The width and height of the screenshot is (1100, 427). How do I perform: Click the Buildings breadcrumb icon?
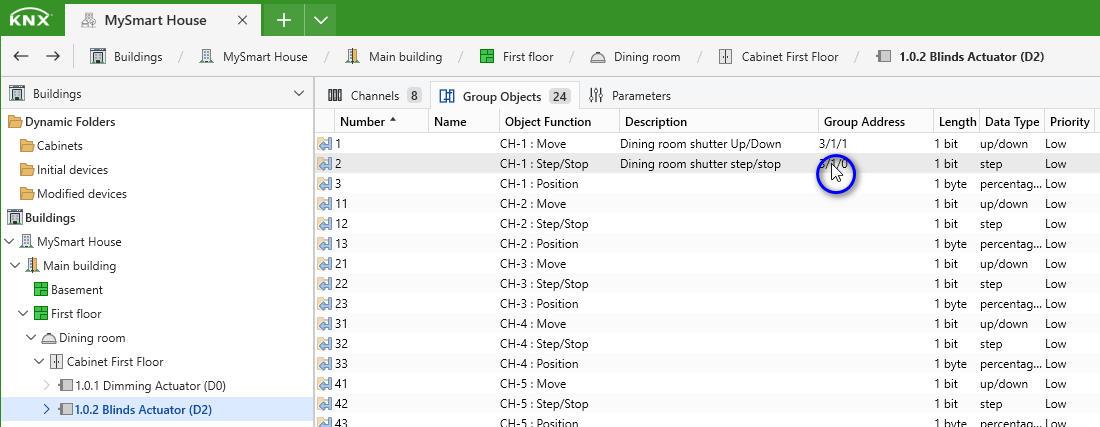tap(98, 57)
